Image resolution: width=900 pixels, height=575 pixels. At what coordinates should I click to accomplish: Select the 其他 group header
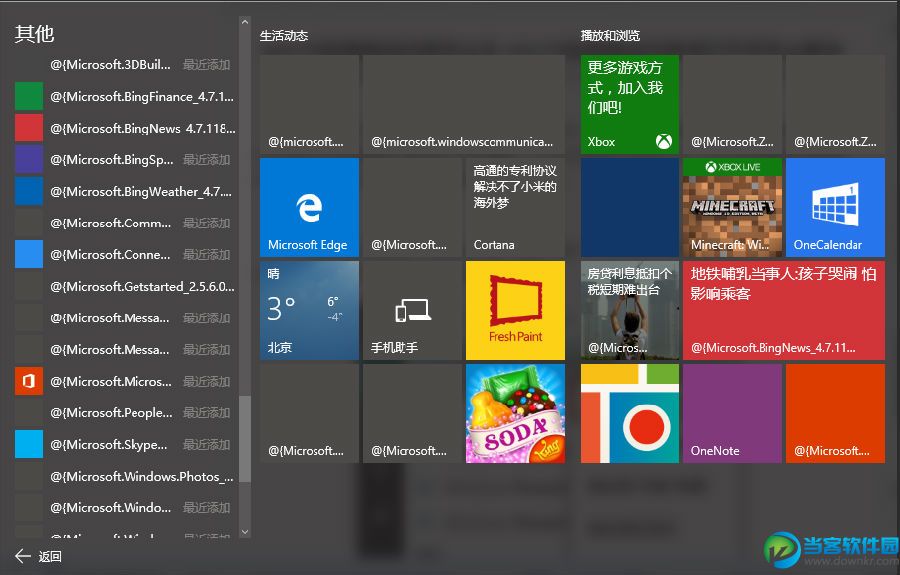pos(34,34)
